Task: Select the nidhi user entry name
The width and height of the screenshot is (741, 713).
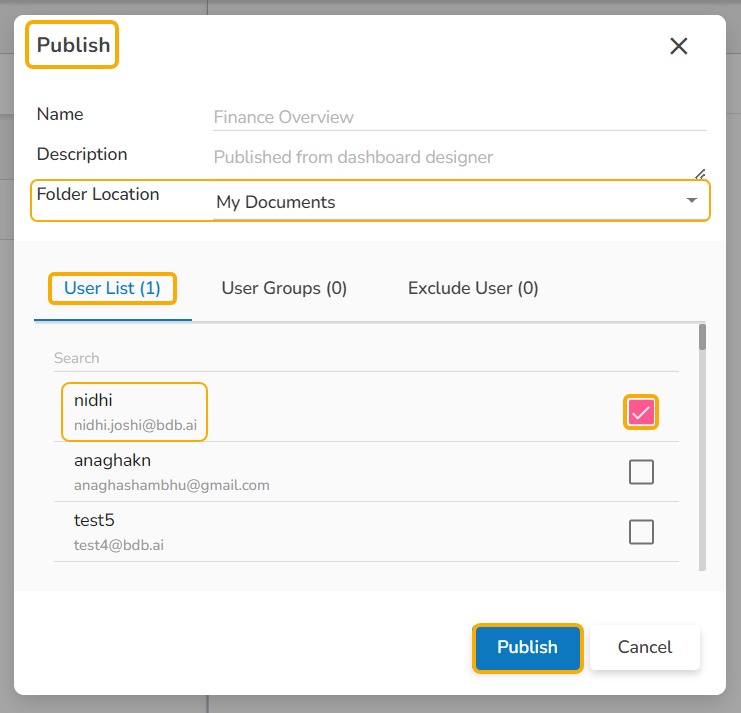Action: click(93, 400)
